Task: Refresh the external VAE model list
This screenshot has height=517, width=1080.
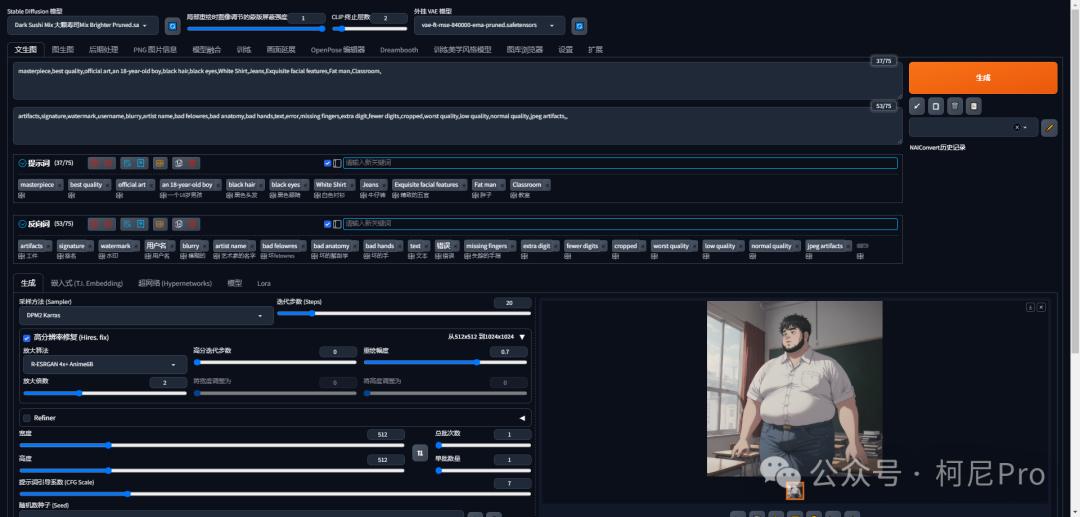Action: coord(579,25)
